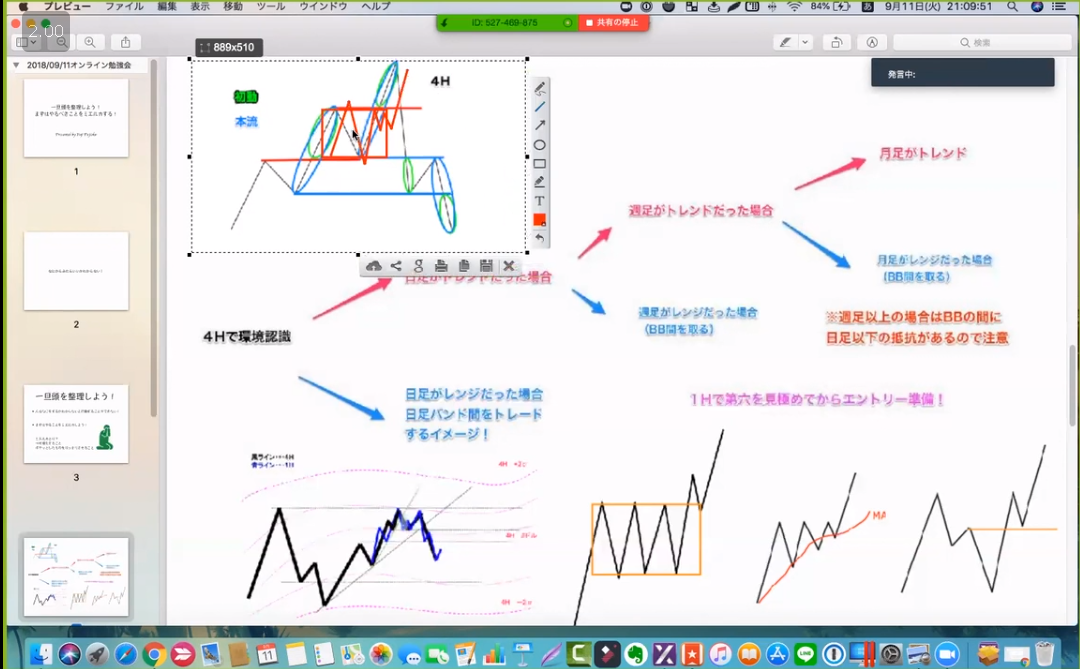Undo the last annotation stroke
This screenshot has height=669, width=1080.
point(540,239)
